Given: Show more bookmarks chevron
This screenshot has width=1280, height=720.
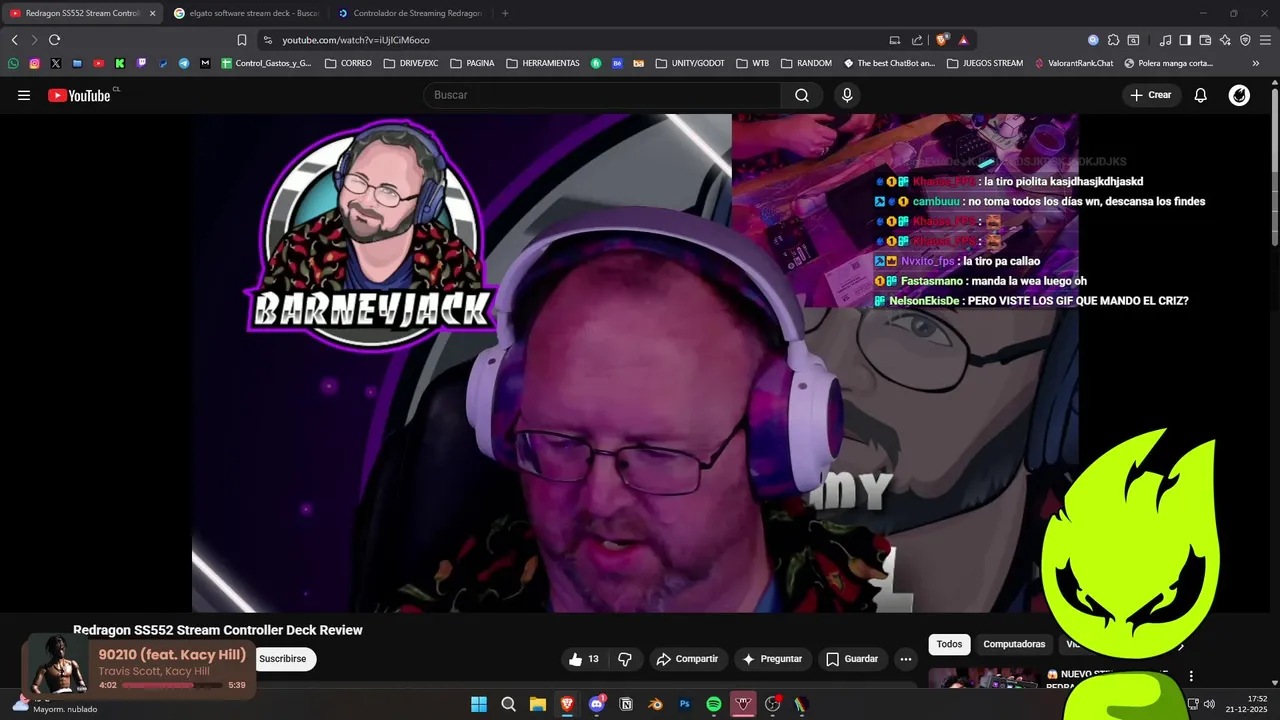Looking at the screenshot, I should click(x=1256, y=63).
